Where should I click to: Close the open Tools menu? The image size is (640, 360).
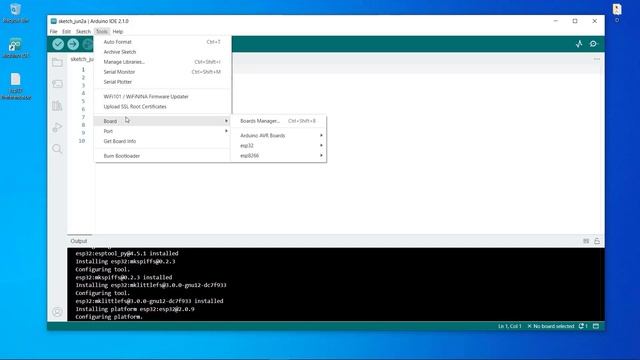click(102, 31)
